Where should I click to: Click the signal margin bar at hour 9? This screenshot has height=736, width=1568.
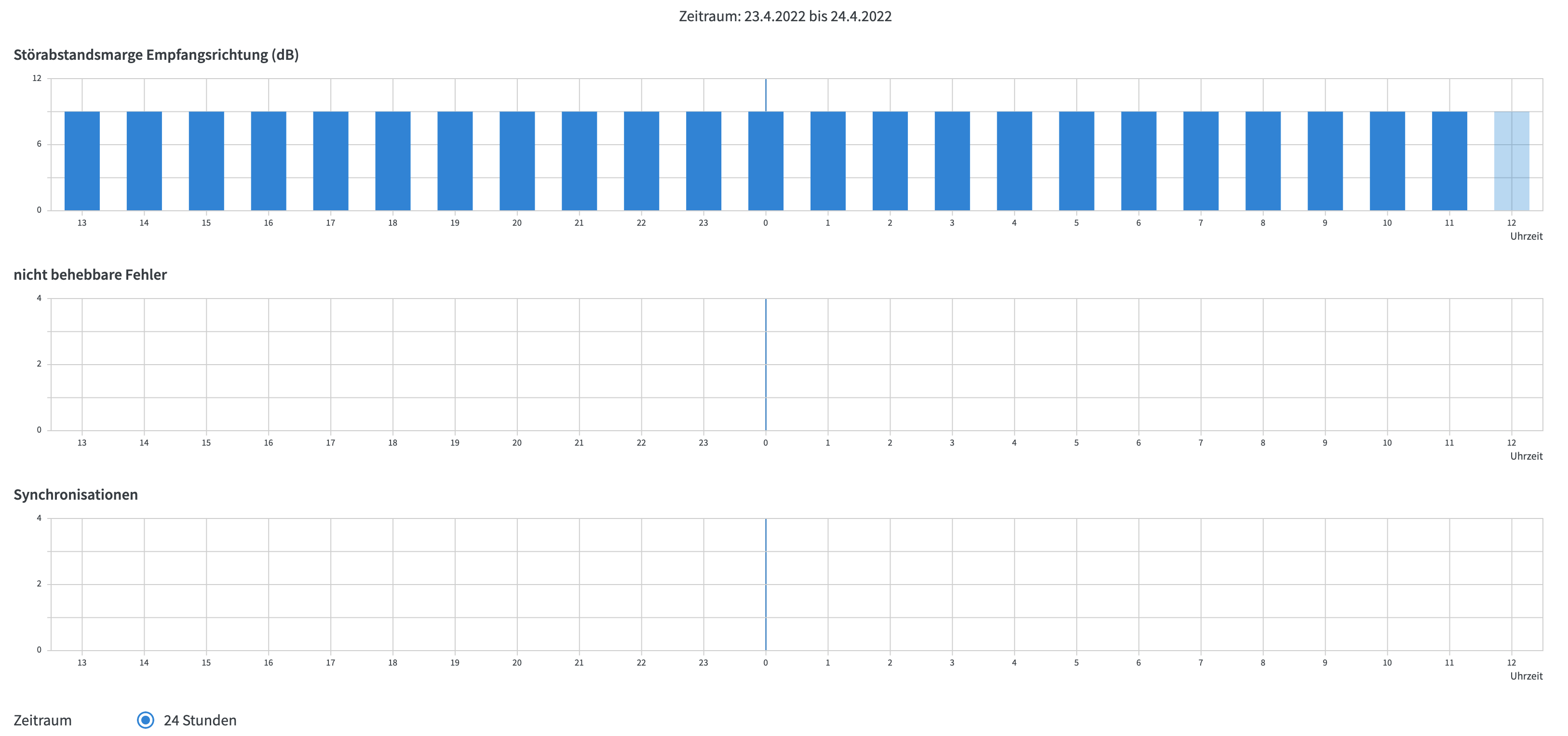click(1325, 161)
